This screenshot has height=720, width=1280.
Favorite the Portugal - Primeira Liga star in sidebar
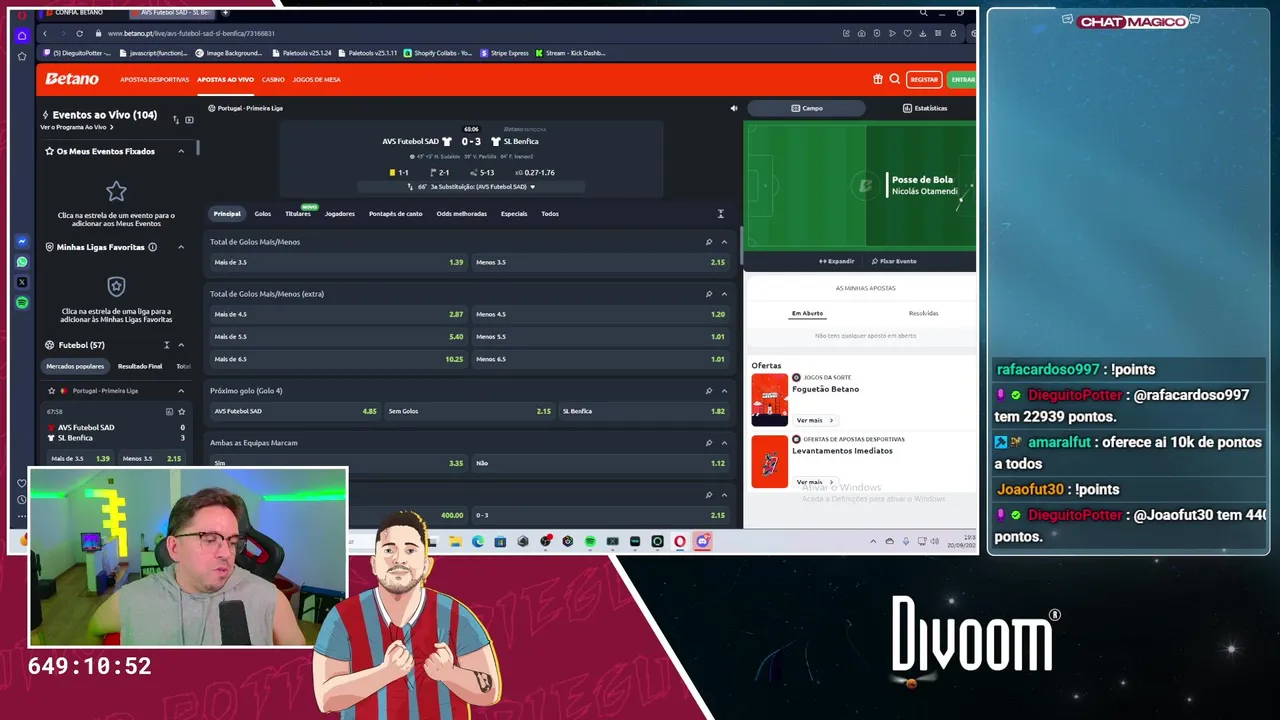[51, 391]
